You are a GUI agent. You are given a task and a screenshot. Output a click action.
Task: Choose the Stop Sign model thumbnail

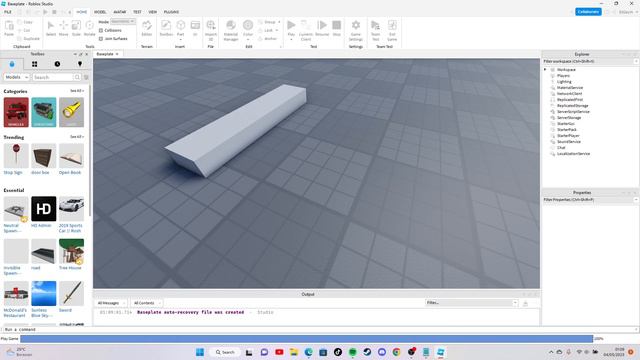point(16,156)
